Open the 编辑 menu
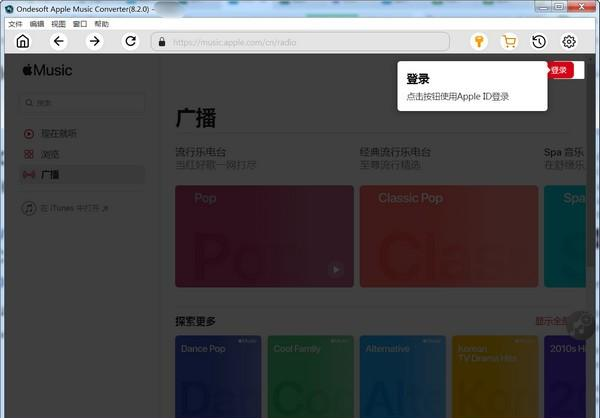The width and height of the screenshot is (600, 418). coord(37,24)
